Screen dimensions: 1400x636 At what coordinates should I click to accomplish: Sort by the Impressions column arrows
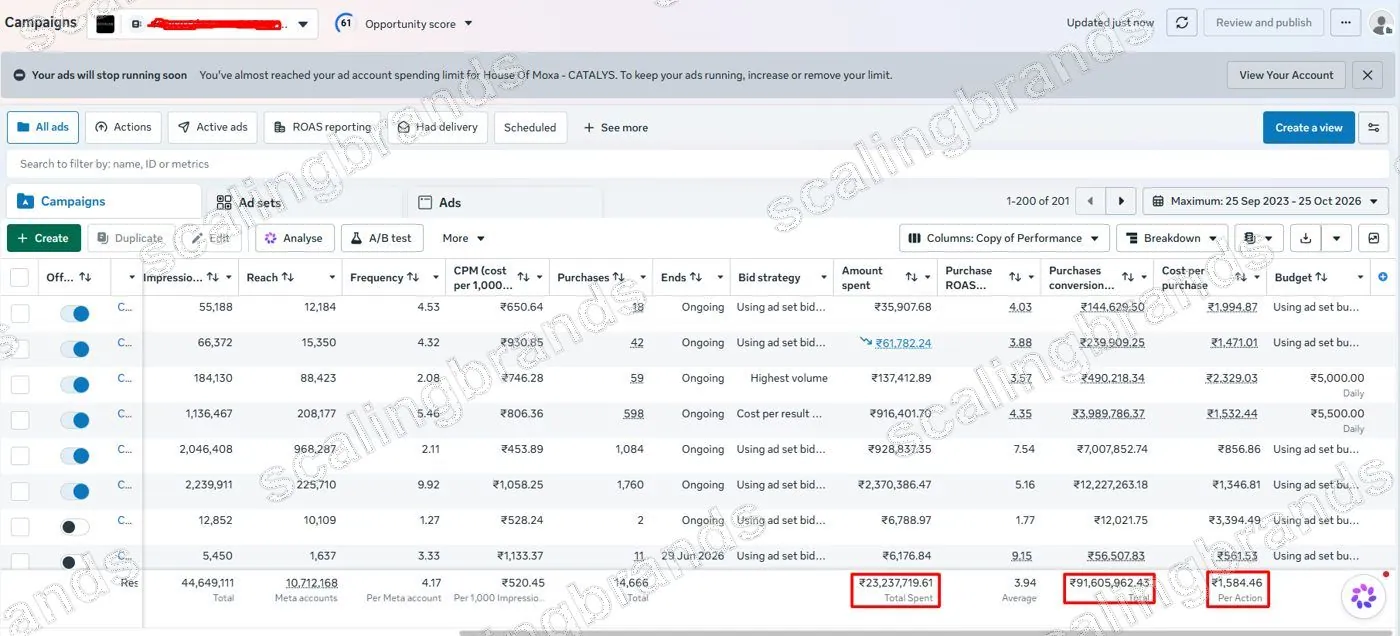[x=212, y=277]
